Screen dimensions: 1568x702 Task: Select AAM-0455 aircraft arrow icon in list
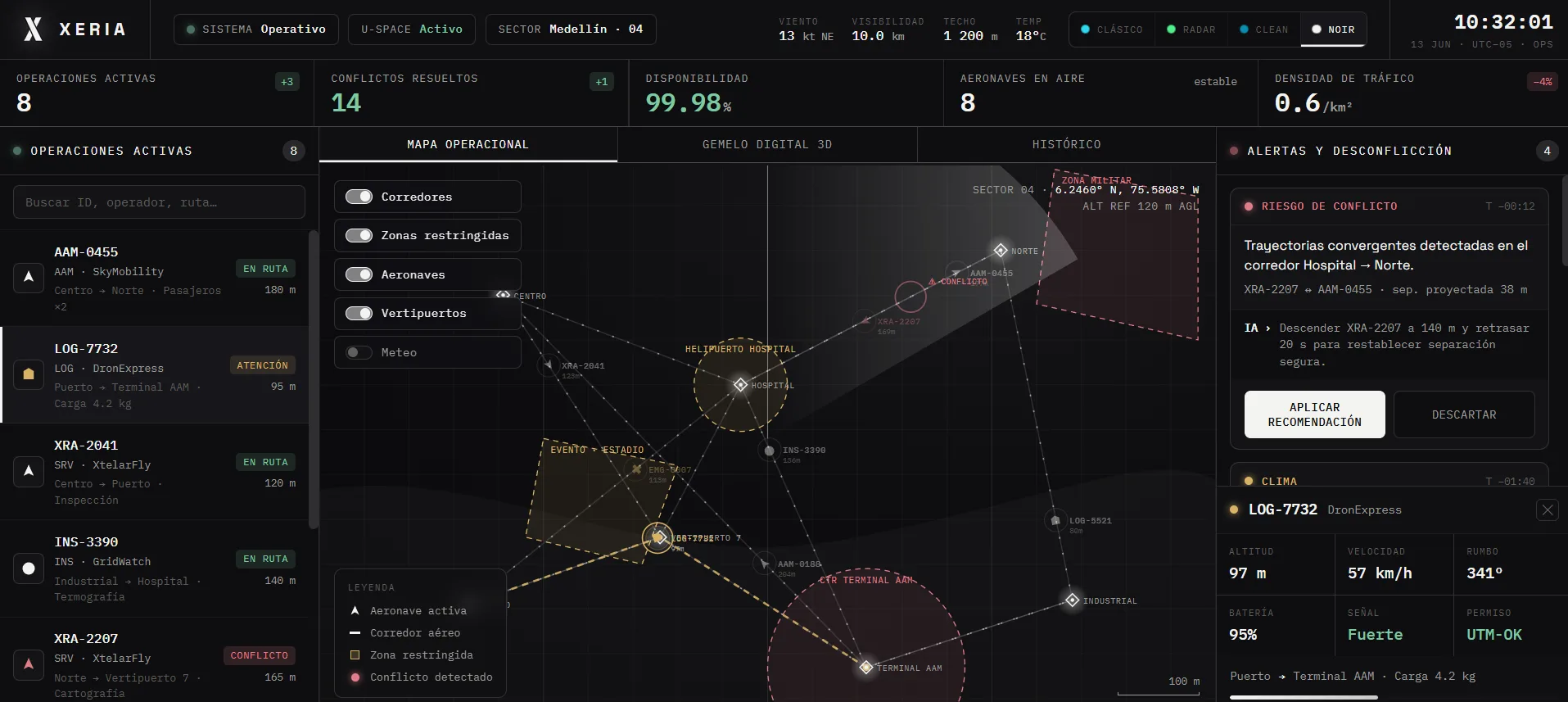[29, 278]
